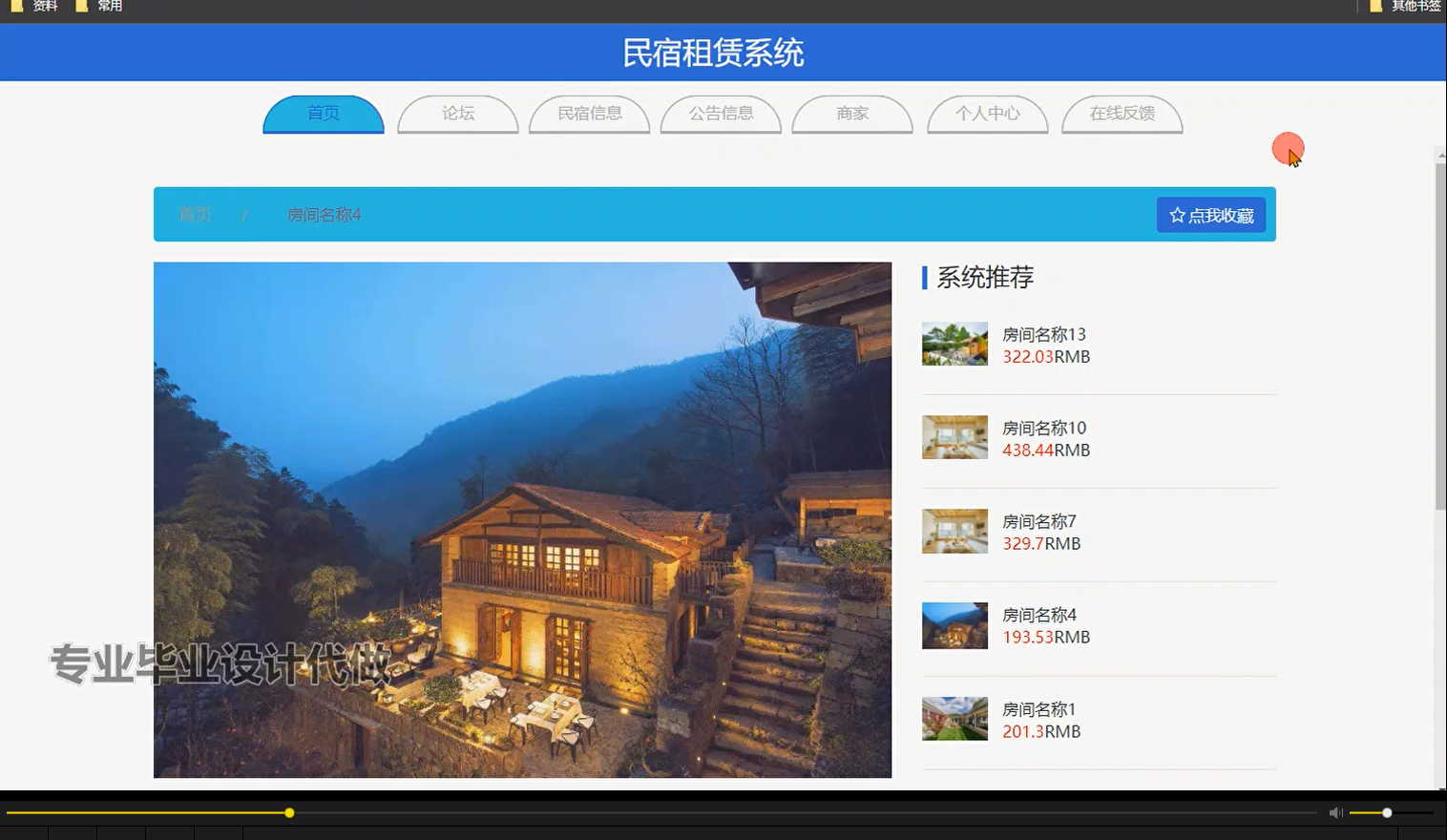Click the 房间名称1 thumbnail image
The image size is (1447, 840).
(954, 718)
